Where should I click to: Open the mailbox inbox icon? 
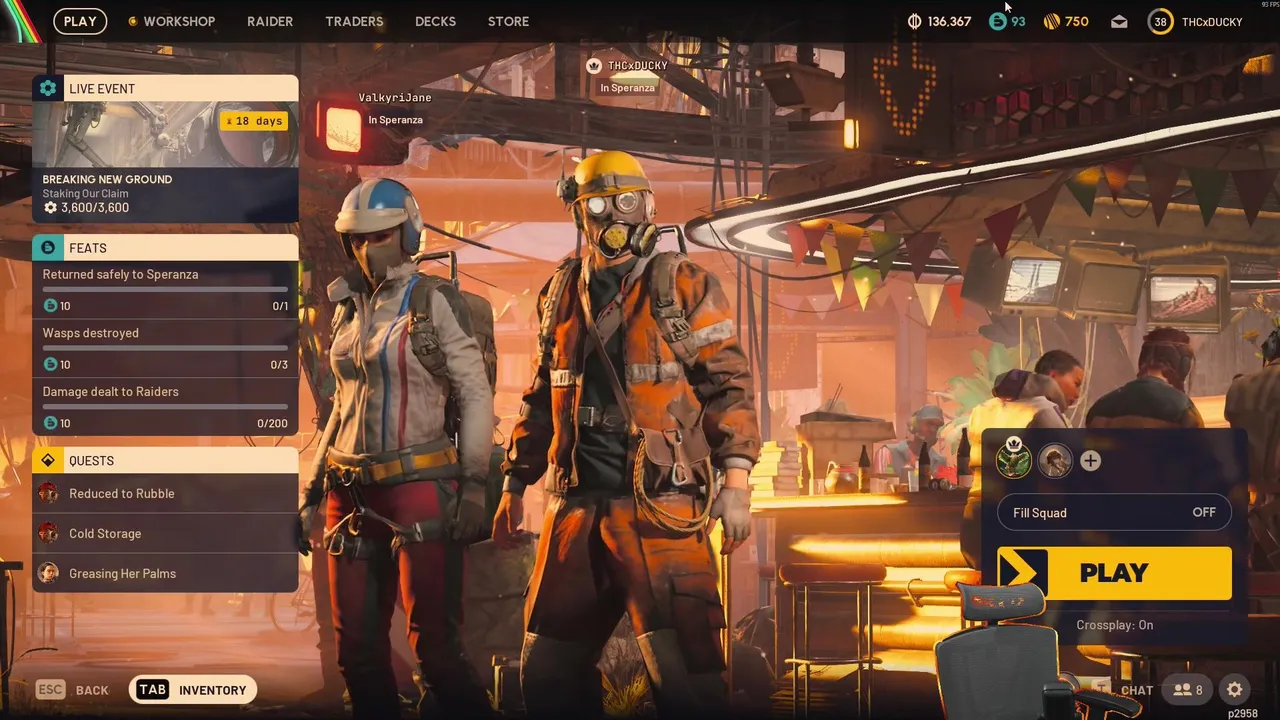pyautogui.click(x=1119, y=22)
